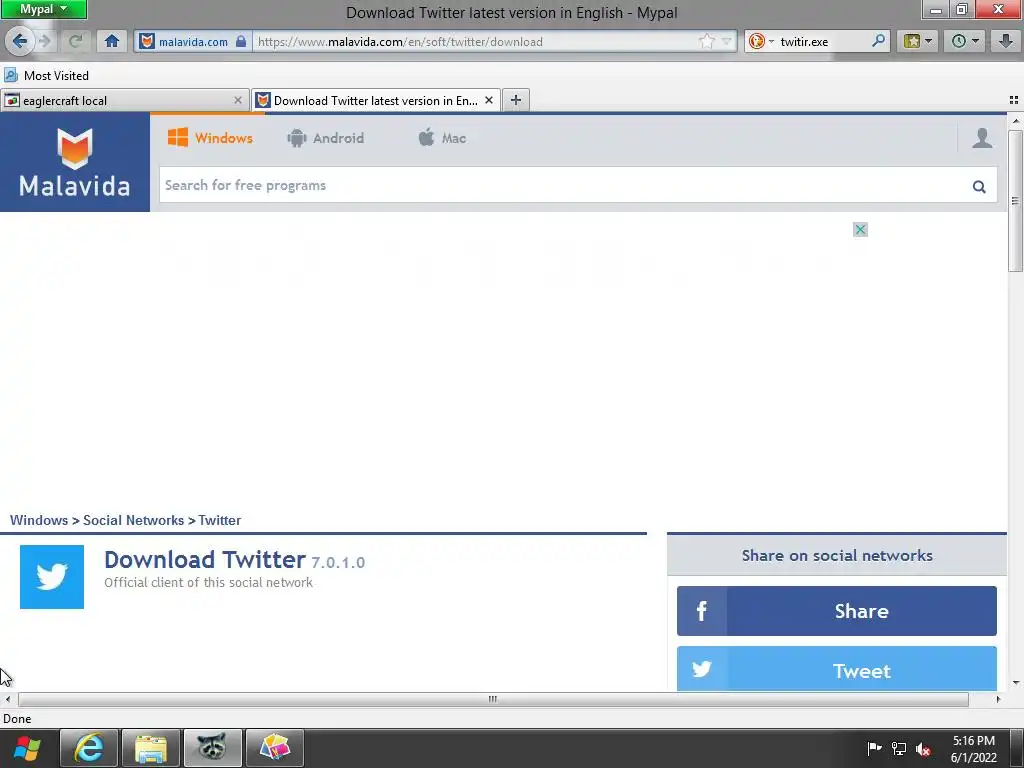Click the vertical scrollbar thumb

1015,201
